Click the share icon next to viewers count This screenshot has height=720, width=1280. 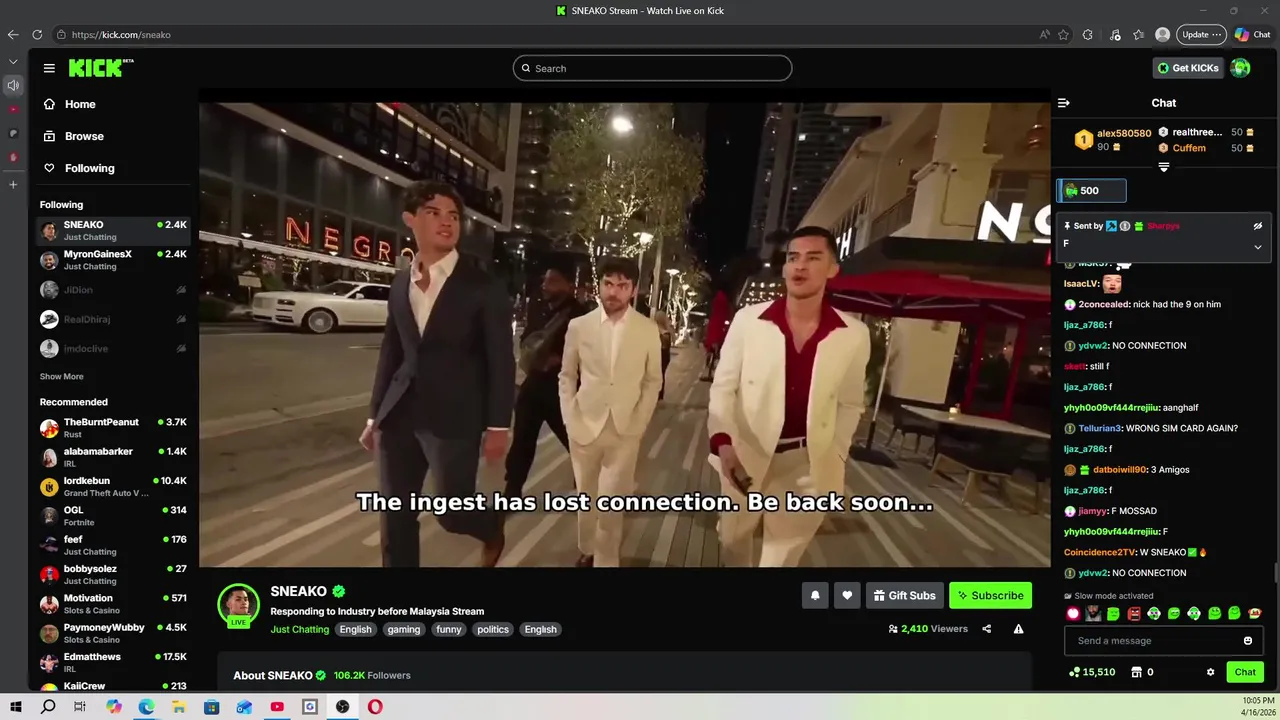pos(986,629)
